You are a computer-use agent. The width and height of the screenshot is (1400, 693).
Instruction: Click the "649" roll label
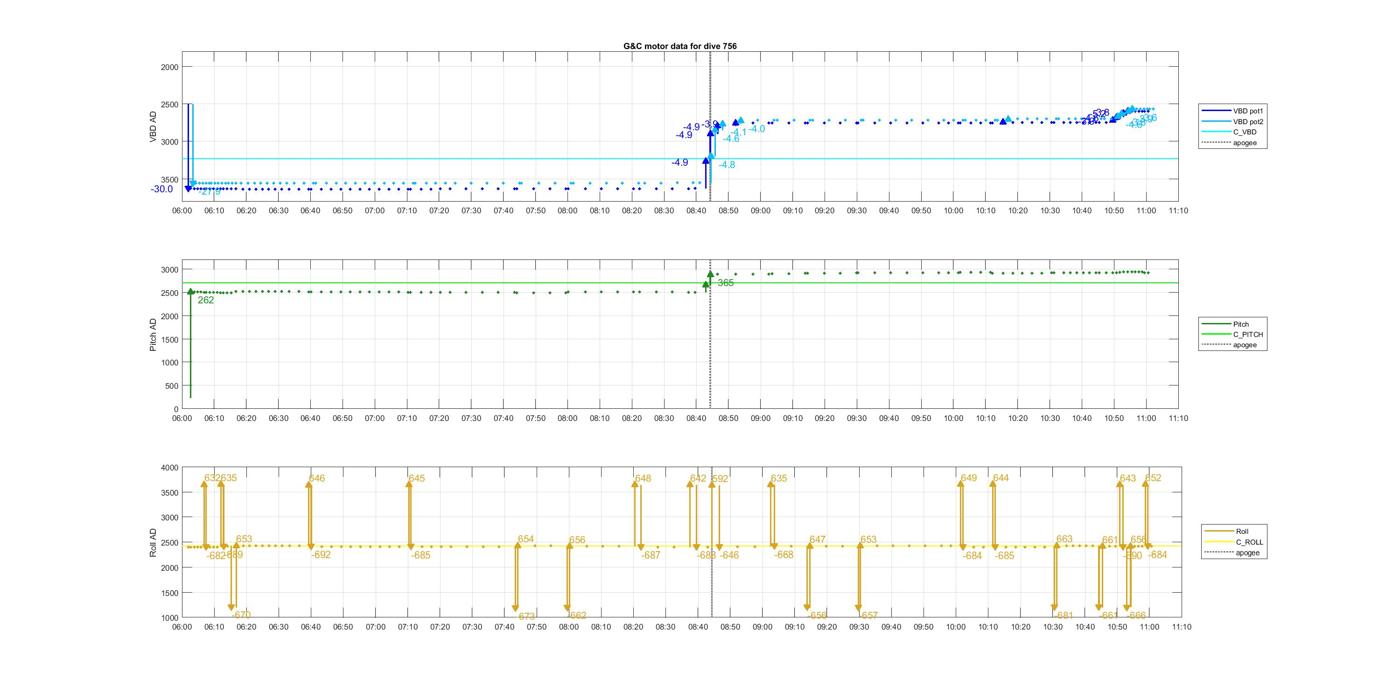(969, 478)
